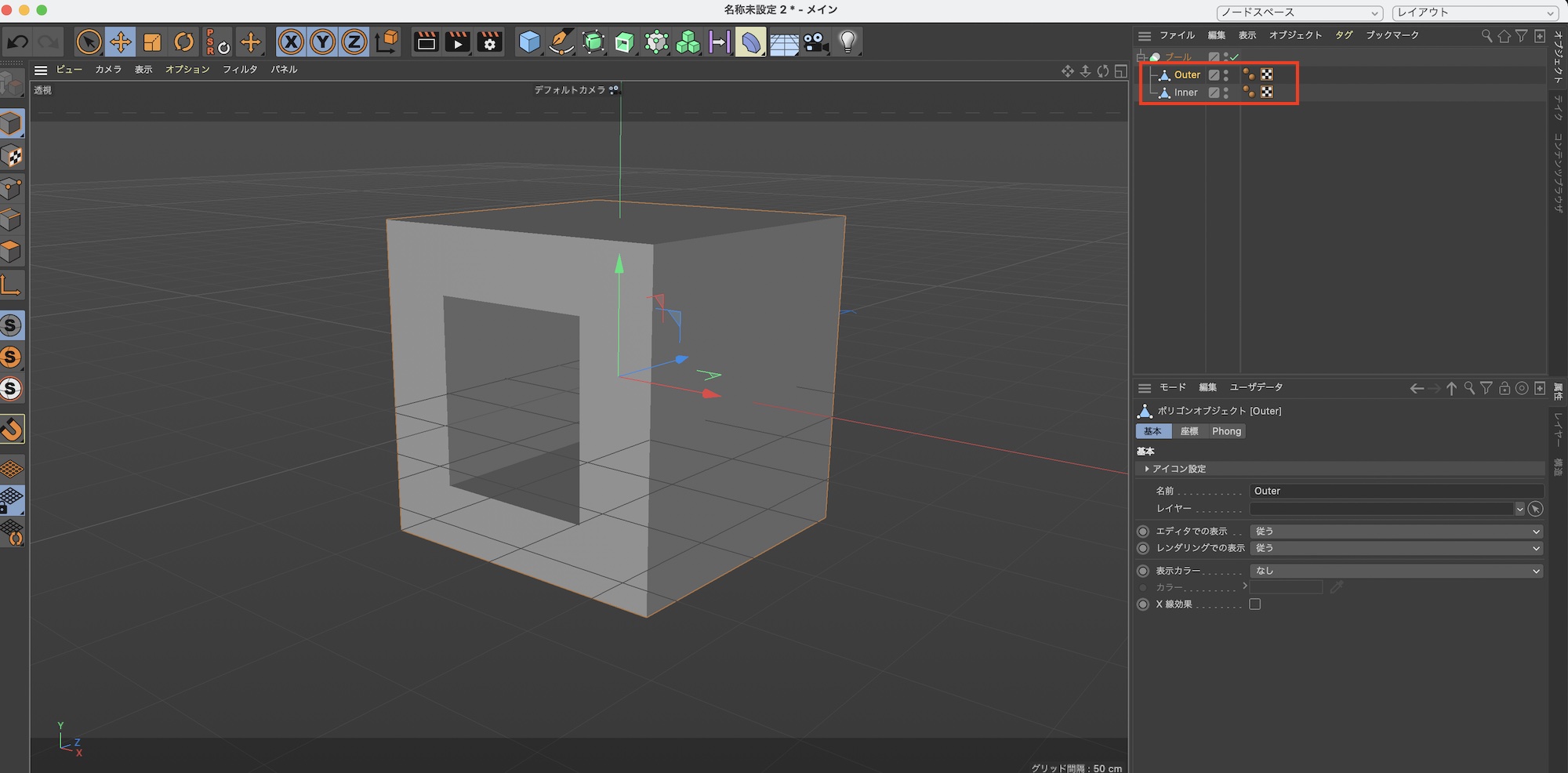Click the blue Cube primitive icon

(x=529, y=42)
